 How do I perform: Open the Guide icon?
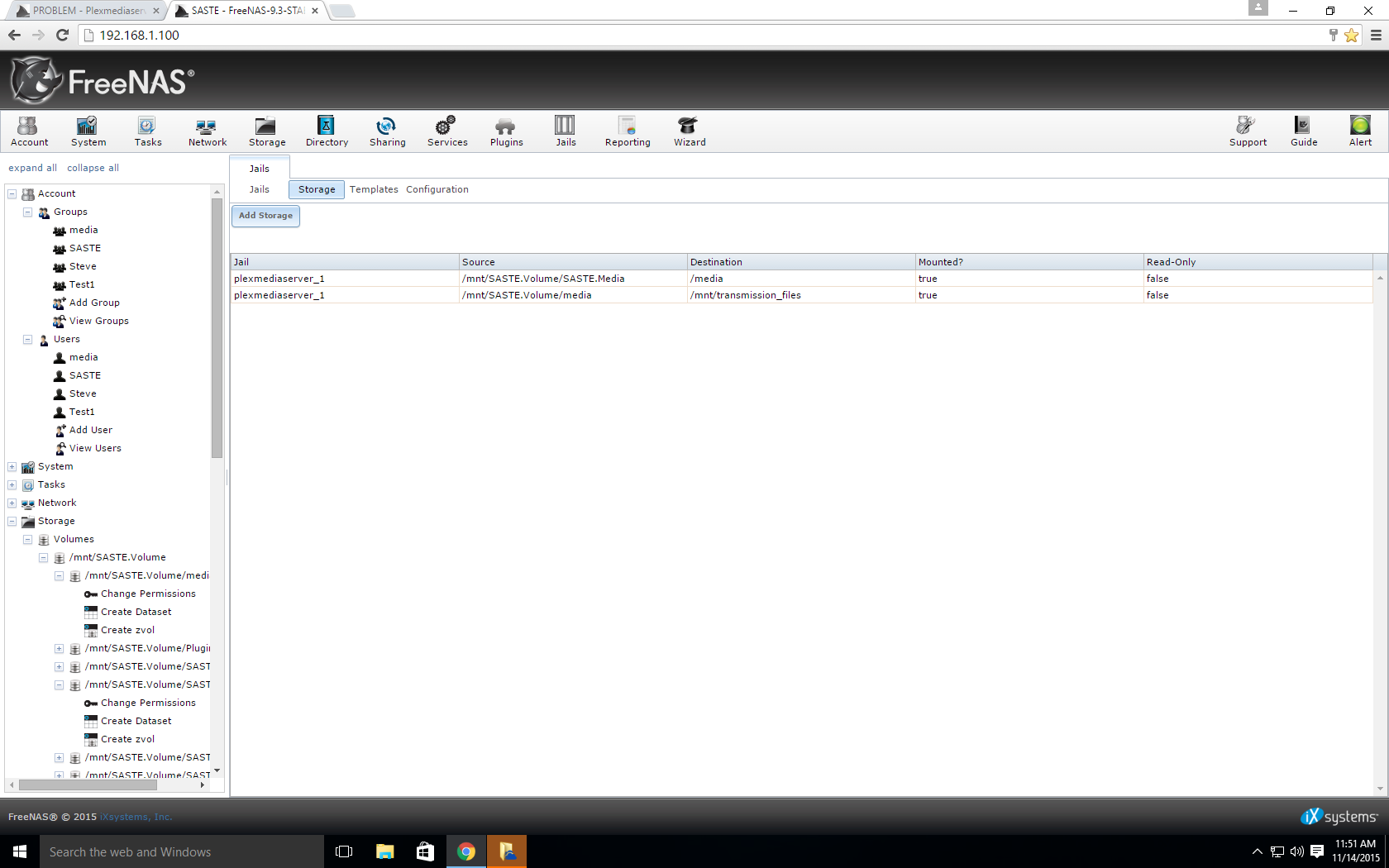point(1303,131)
